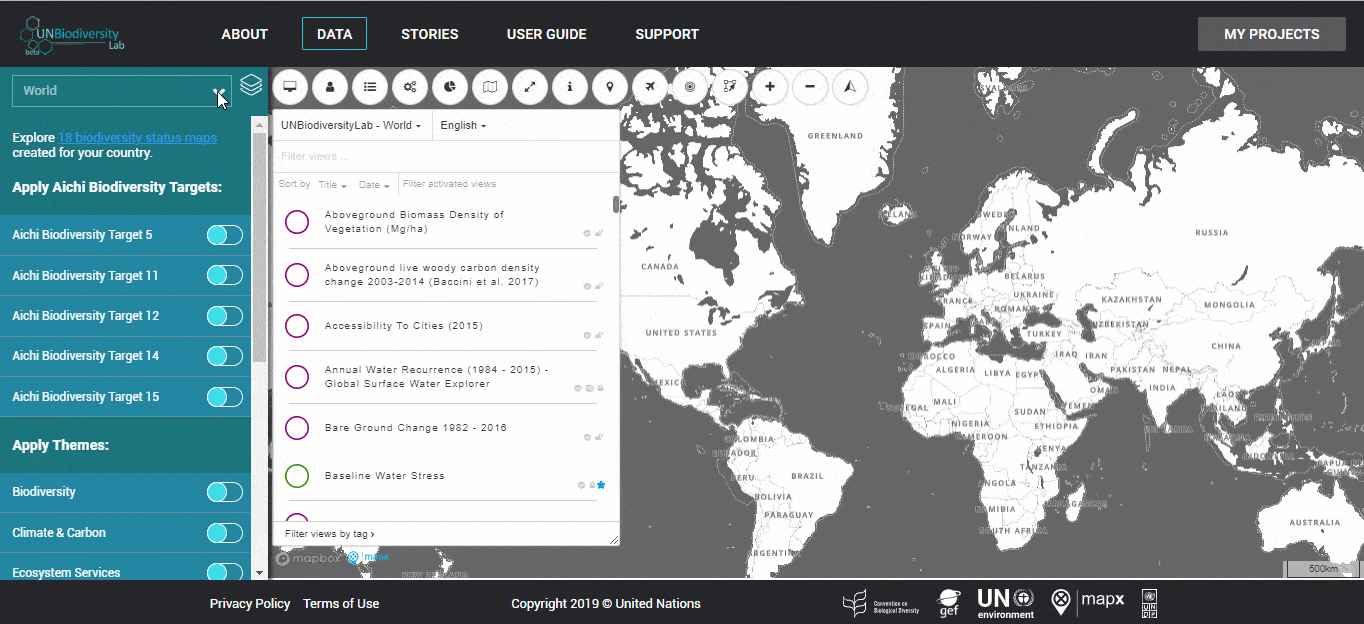Open the info icon in toolbar

click(570, 87)
